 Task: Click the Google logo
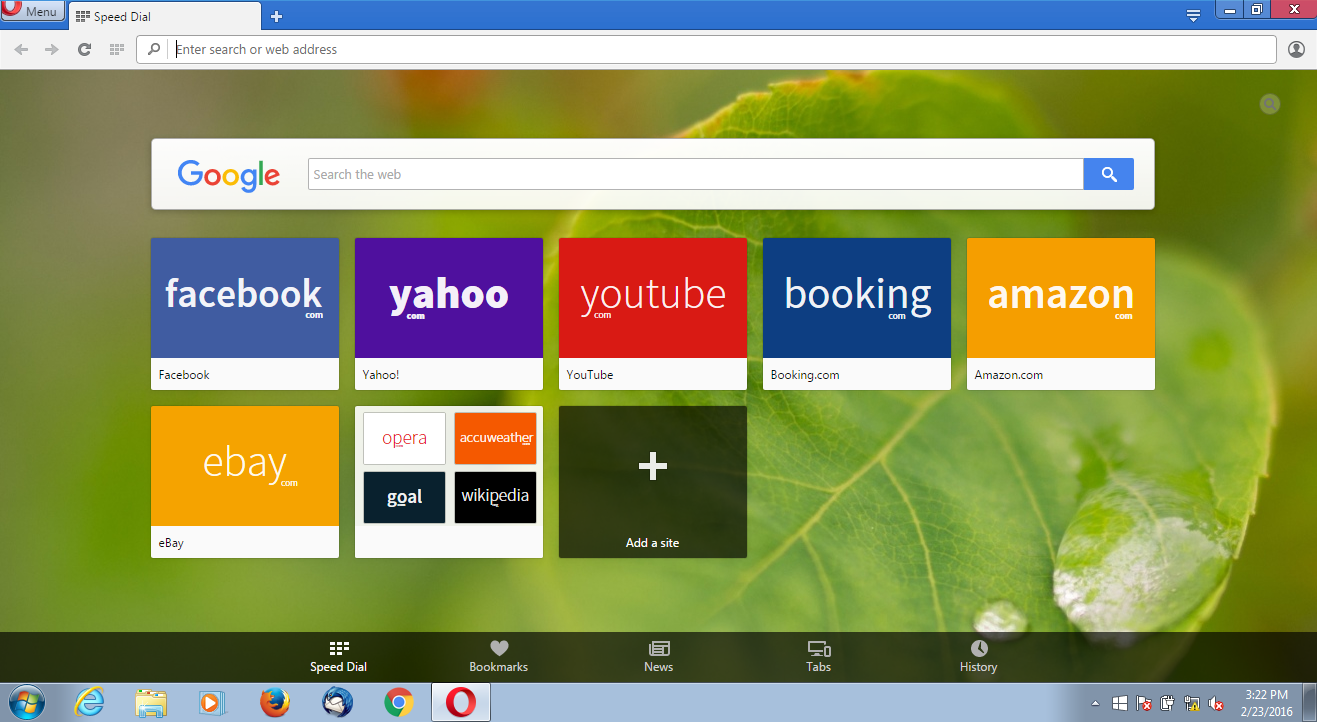point(229,174)
